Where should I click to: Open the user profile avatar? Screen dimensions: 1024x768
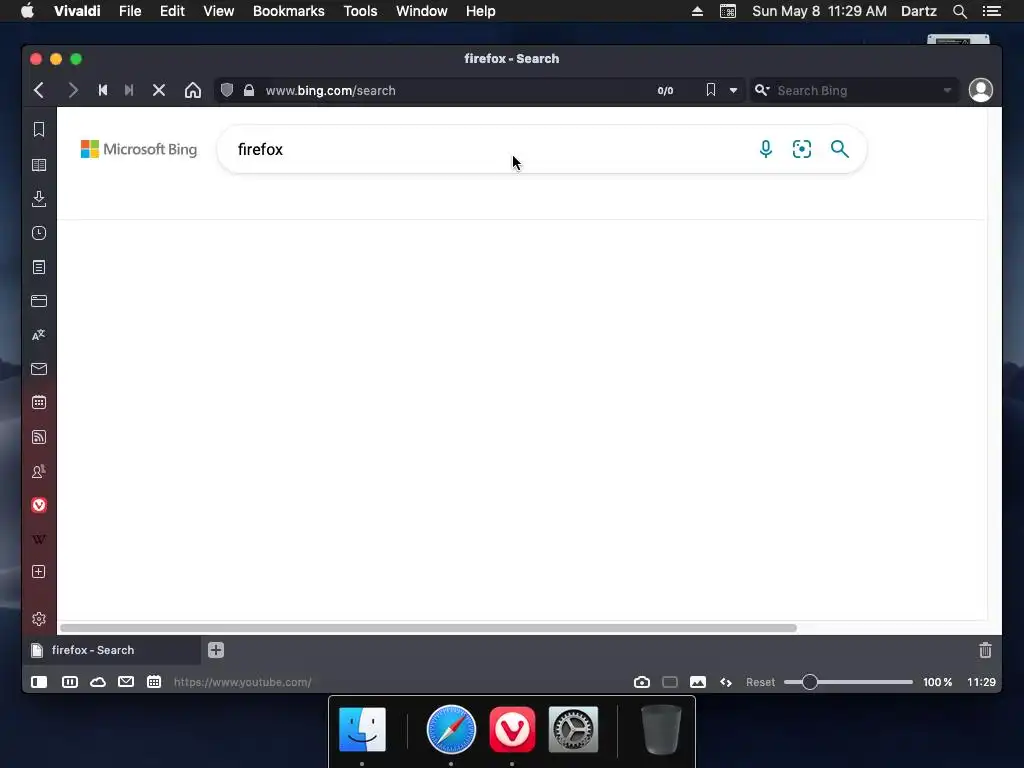click(980, 90)
